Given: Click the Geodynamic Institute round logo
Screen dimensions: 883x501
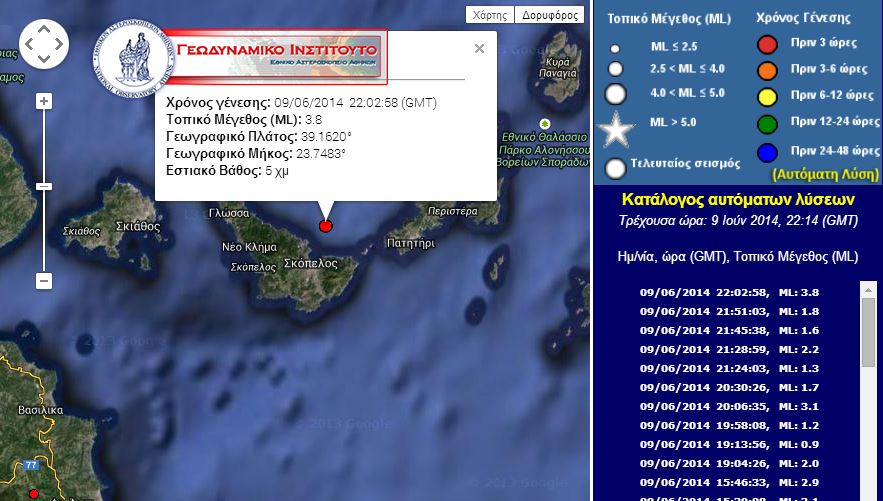Looking at the screenshot, I should [x=133, y=58].
